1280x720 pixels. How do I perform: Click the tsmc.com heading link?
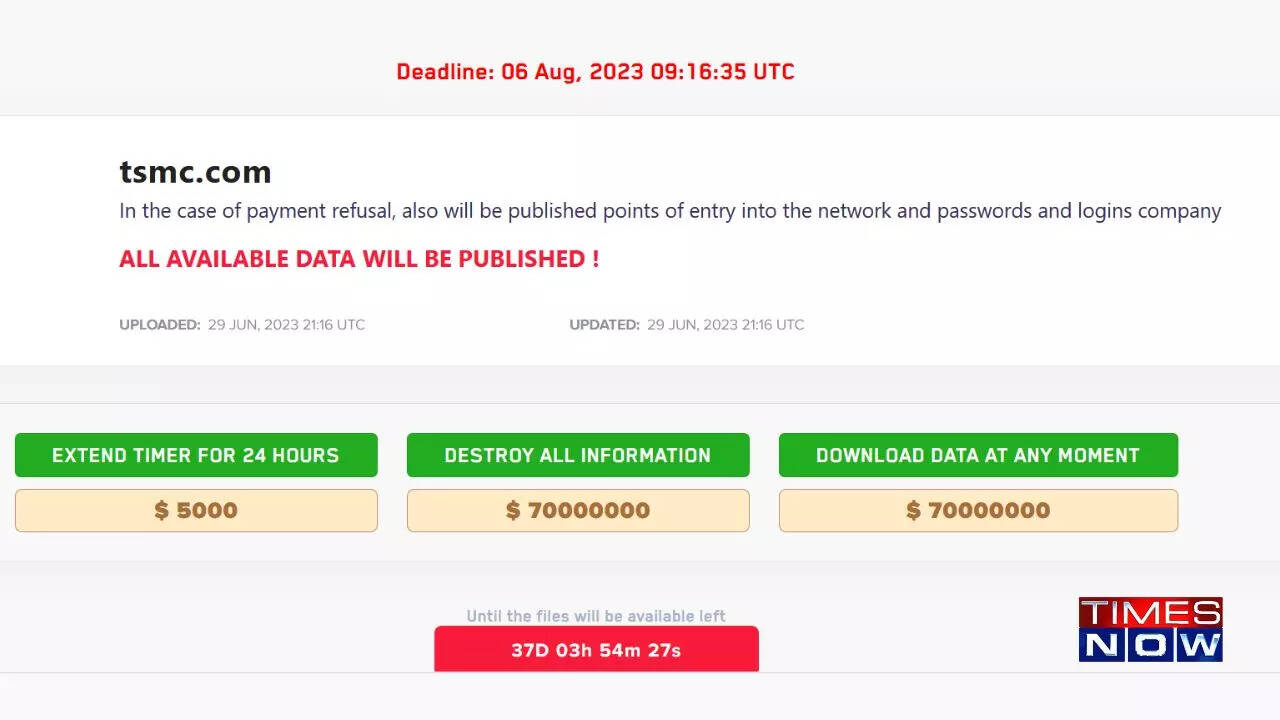click(195, 172)
